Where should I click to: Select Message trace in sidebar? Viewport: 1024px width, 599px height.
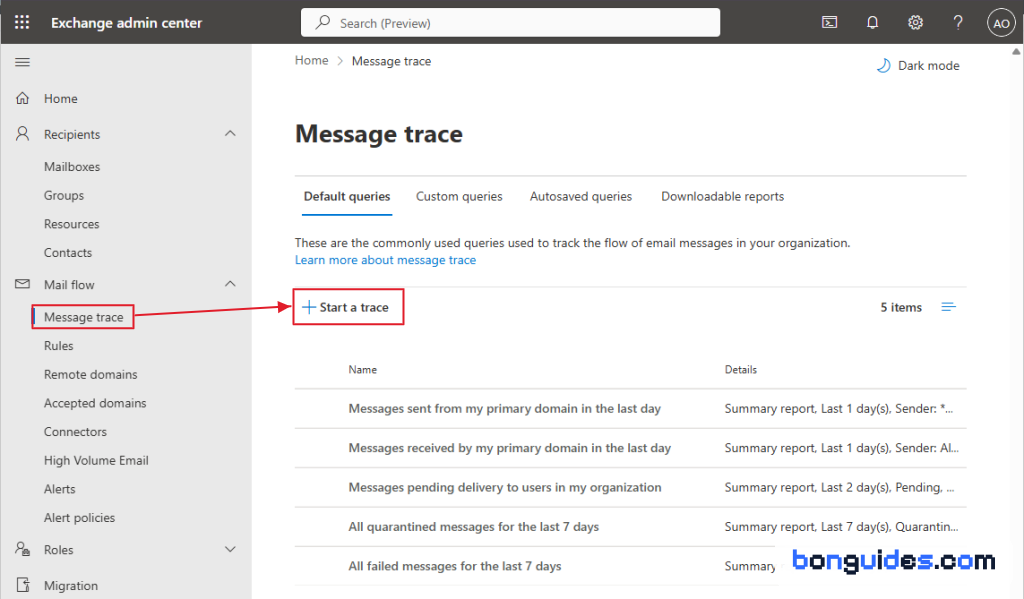coord(84,317)
